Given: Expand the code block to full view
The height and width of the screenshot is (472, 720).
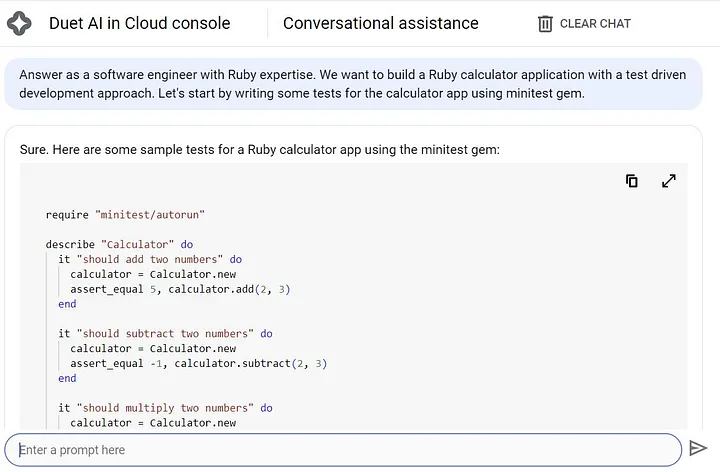Looking at the screenshot, I should tap(669, 181).
